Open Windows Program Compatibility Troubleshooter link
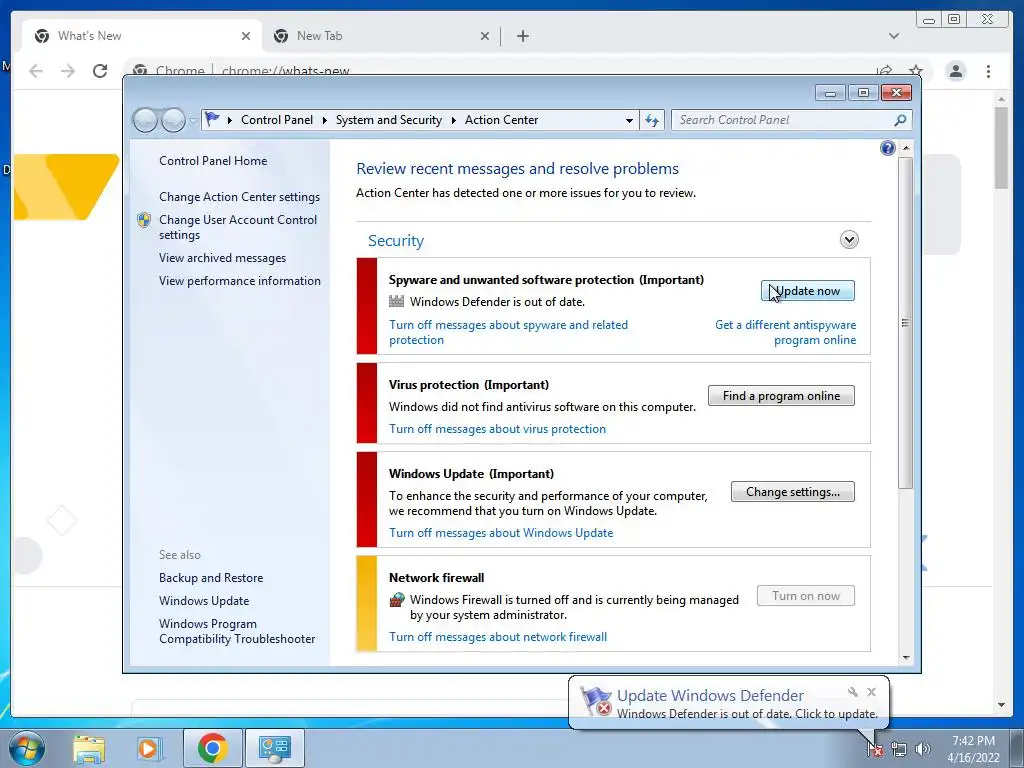The width and height of the screenshot is (1024, 768). coord(237,632)
